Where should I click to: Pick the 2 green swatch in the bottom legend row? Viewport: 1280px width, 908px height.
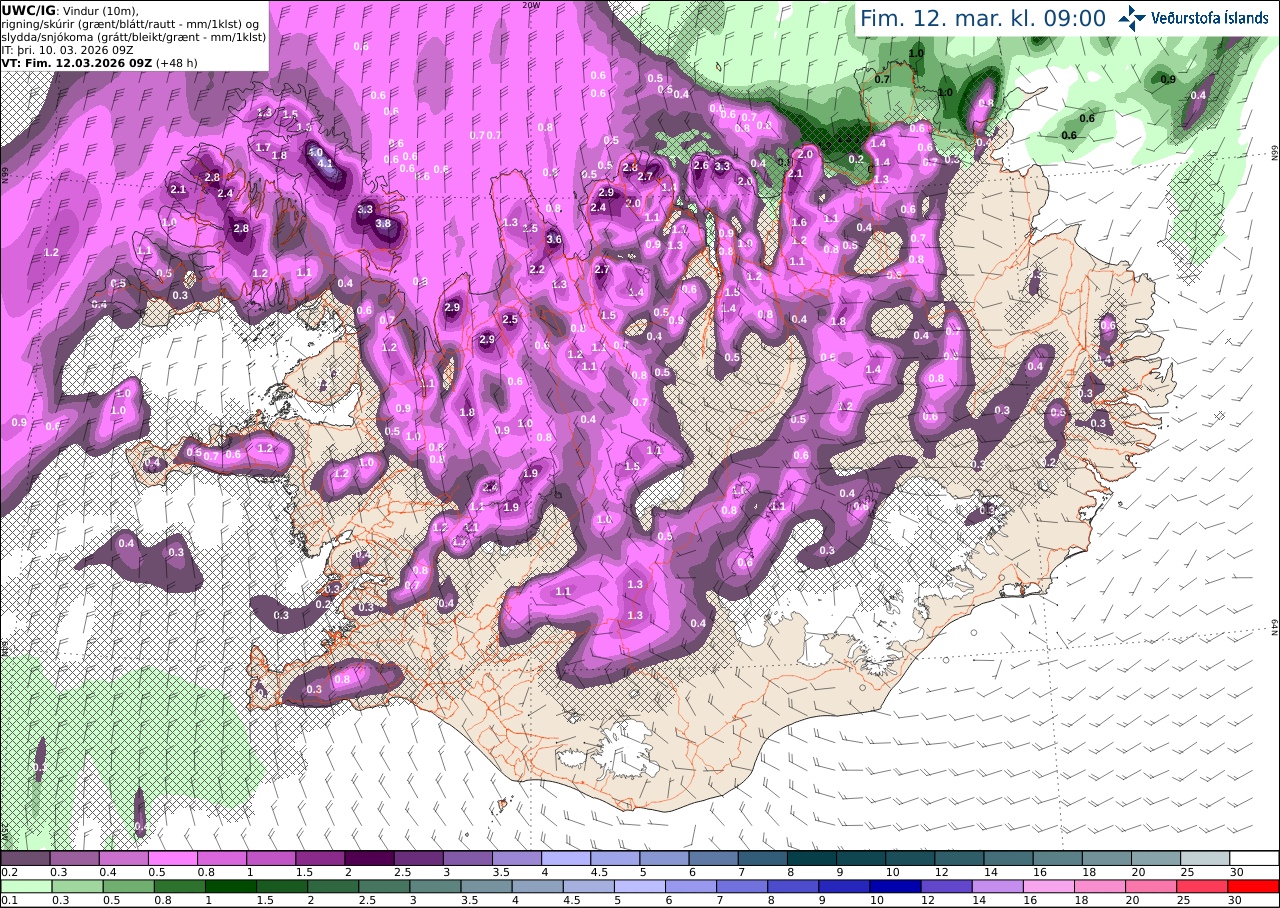coord(333,886)
